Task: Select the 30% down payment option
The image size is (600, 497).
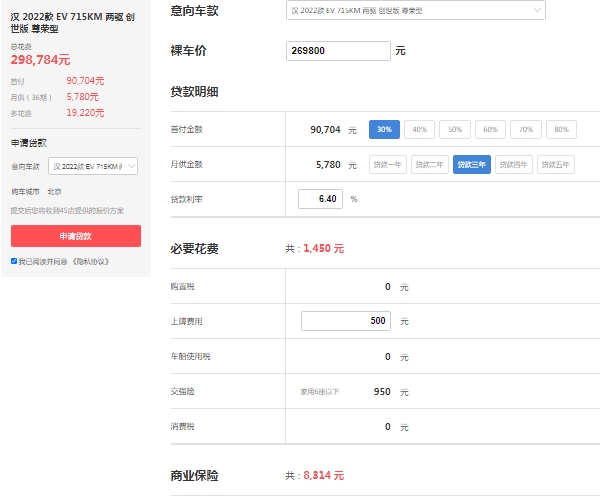Action: pyautogui.click(x=384, y=130)
